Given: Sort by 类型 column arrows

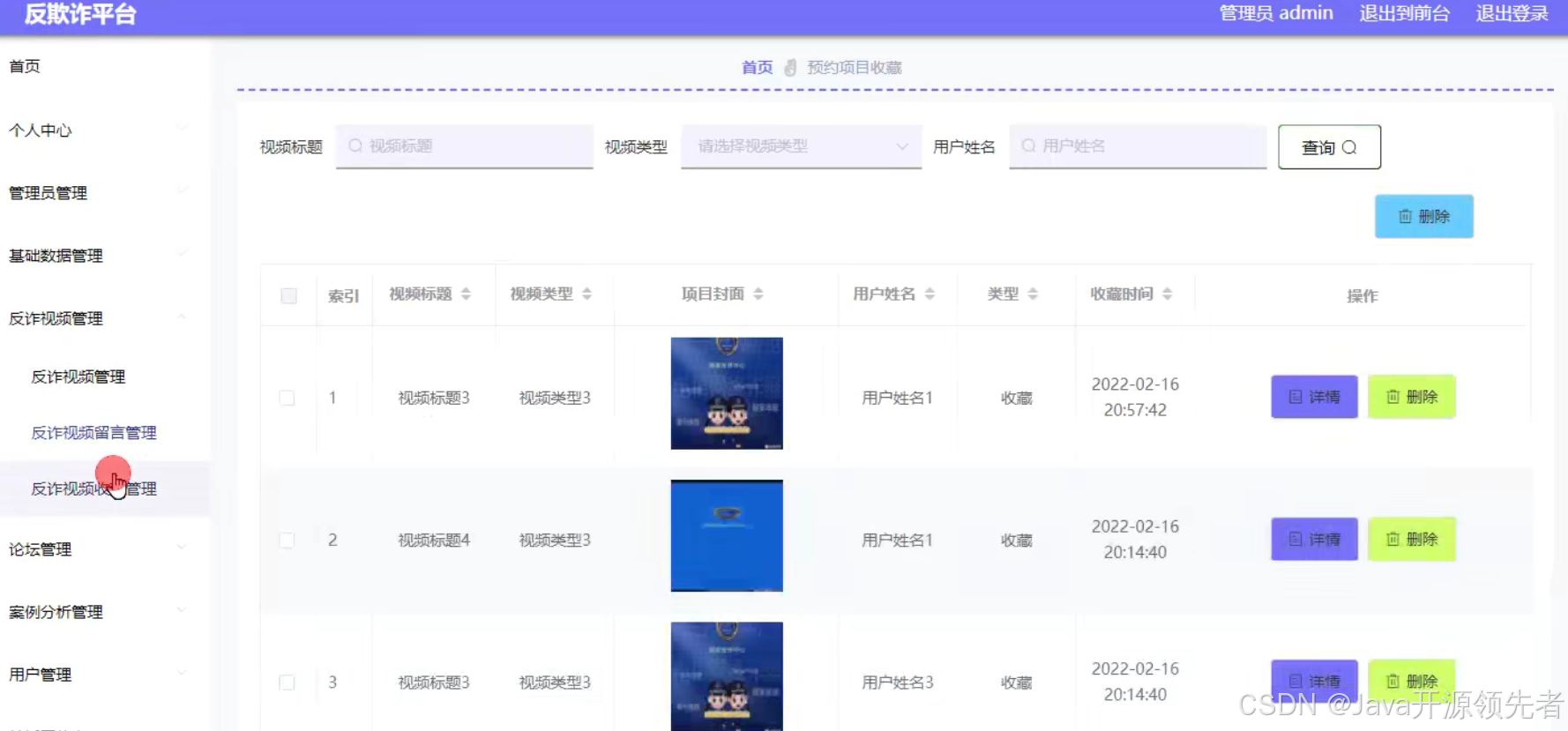Looking at the screenshot, I should [1033, 295].
